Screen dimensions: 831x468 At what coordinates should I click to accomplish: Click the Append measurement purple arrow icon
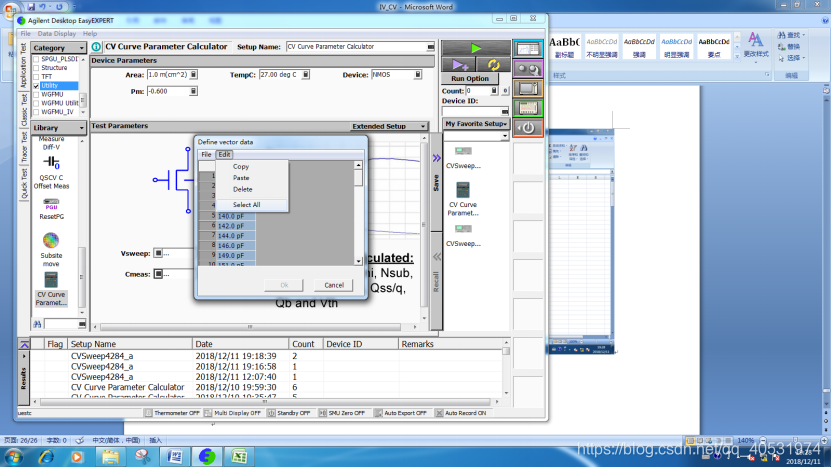pos(459,65)
